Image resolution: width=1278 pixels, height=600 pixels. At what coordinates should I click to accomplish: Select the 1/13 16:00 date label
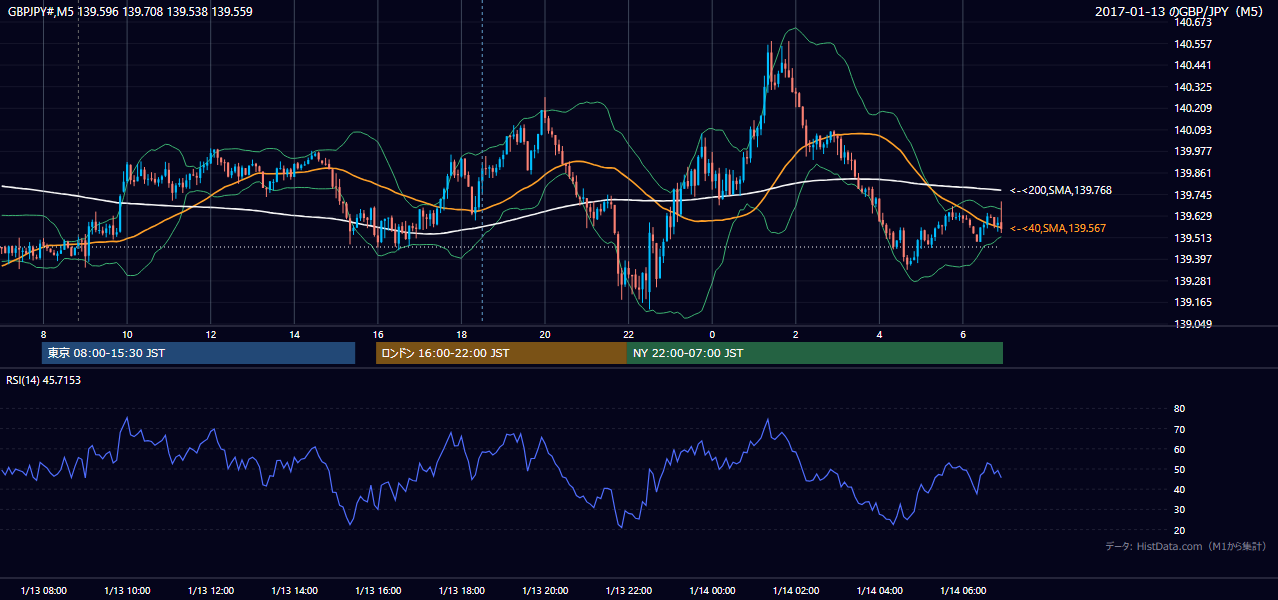coord(378,590)
